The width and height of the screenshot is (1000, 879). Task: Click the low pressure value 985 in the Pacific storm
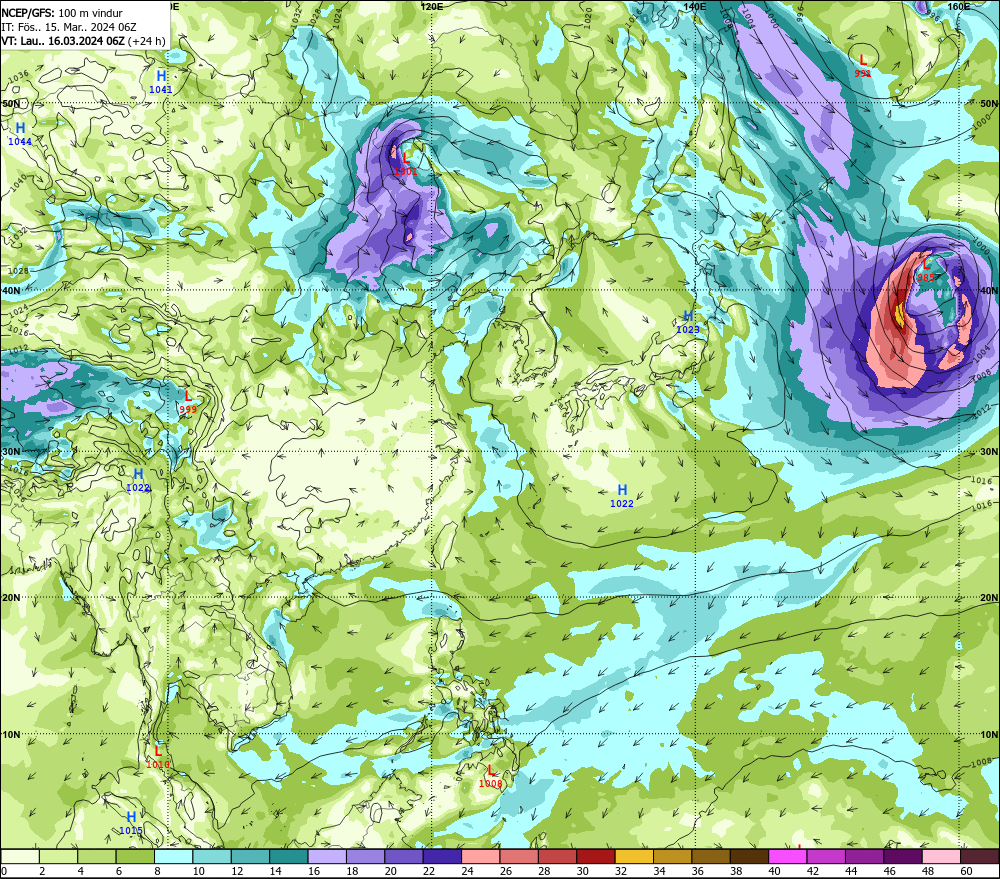tap(926, 277)
